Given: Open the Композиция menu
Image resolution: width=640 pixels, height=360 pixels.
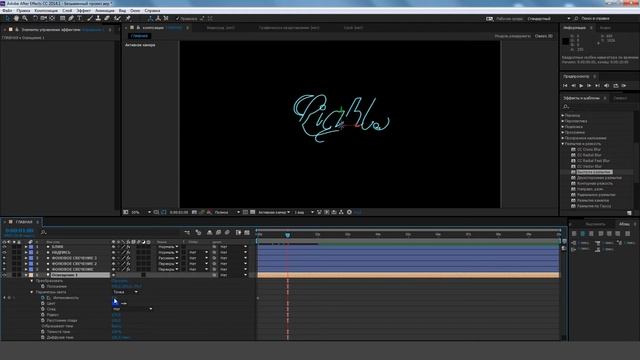Looking at the screenshot, I should (46, 11).
